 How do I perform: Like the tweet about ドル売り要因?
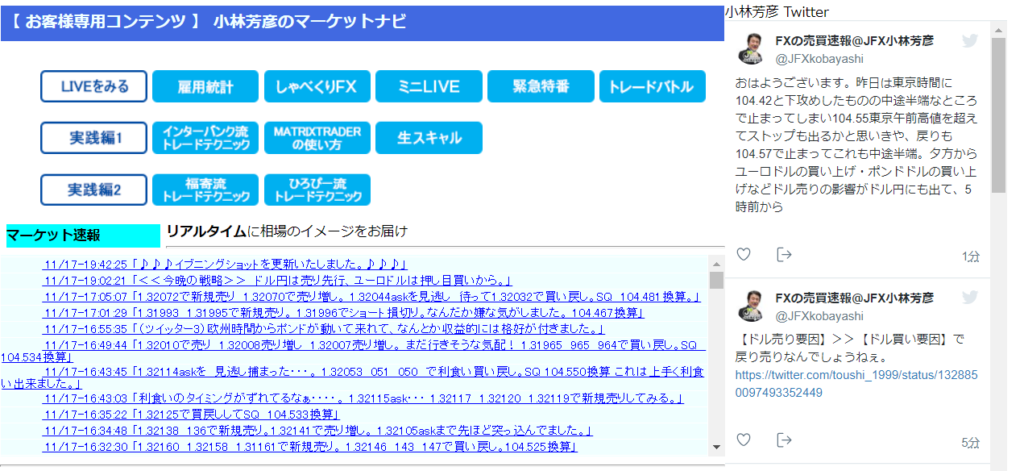tap(743, 440)
